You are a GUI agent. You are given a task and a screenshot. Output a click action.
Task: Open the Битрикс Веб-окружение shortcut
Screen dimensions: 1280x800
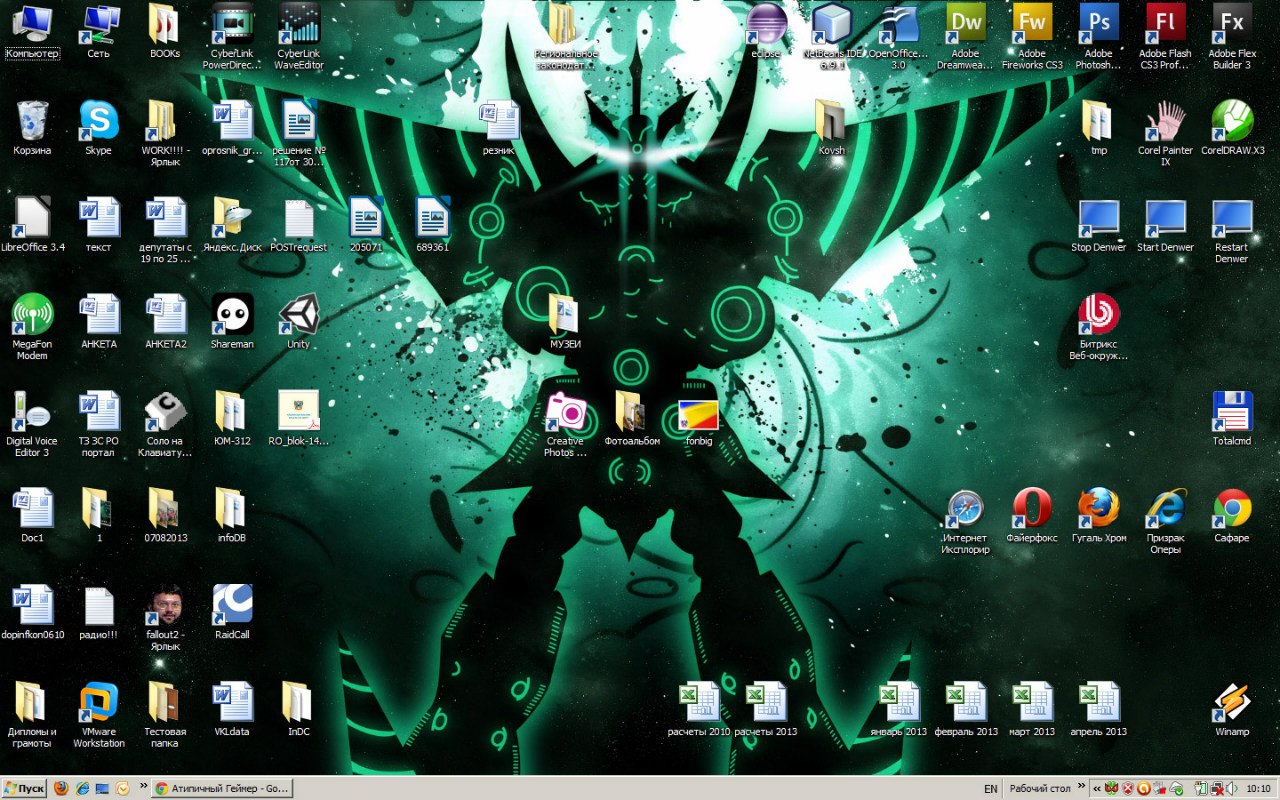click(x=1098, y=327)
